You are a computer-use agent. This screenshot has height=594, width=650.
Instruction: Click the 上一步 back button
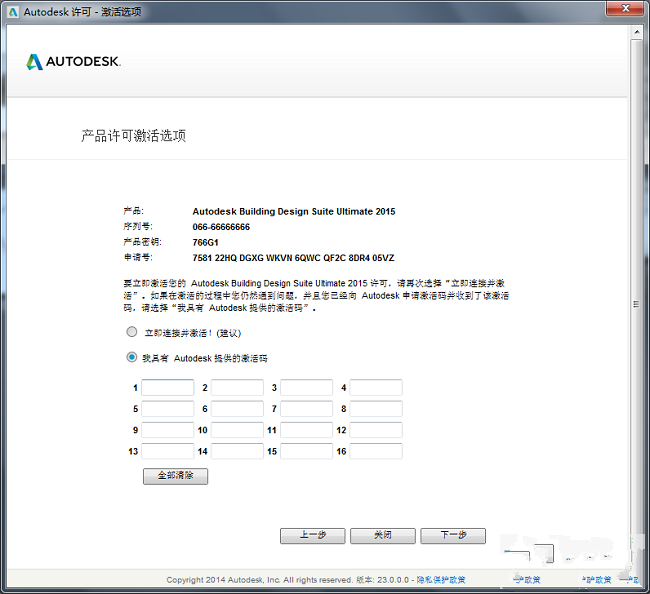pyautogui.click(x=313, y=536)
